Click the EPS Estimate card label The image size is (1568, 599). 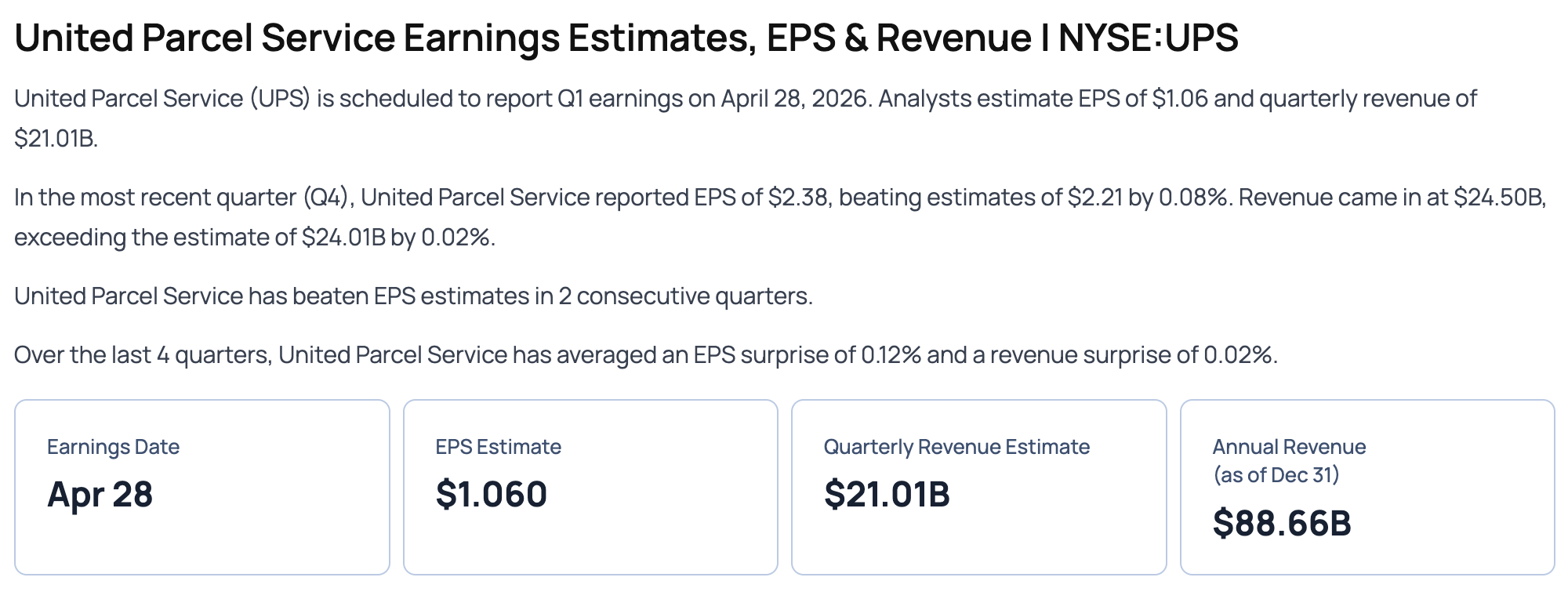pyautogui.click(x=498, y=447)
